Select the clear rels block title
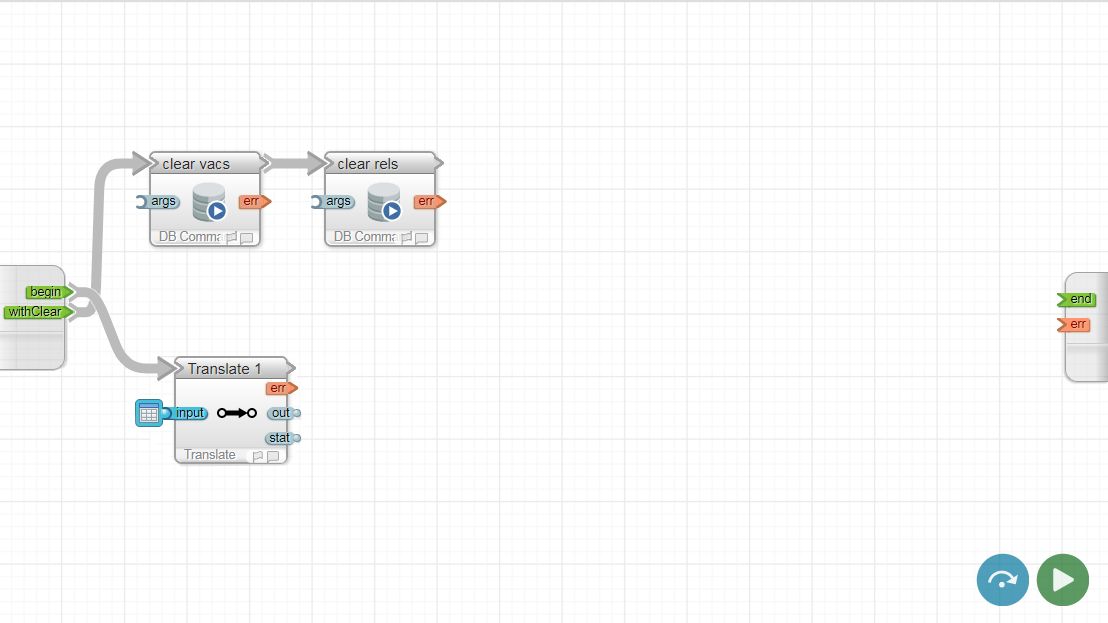 point(368,164)
